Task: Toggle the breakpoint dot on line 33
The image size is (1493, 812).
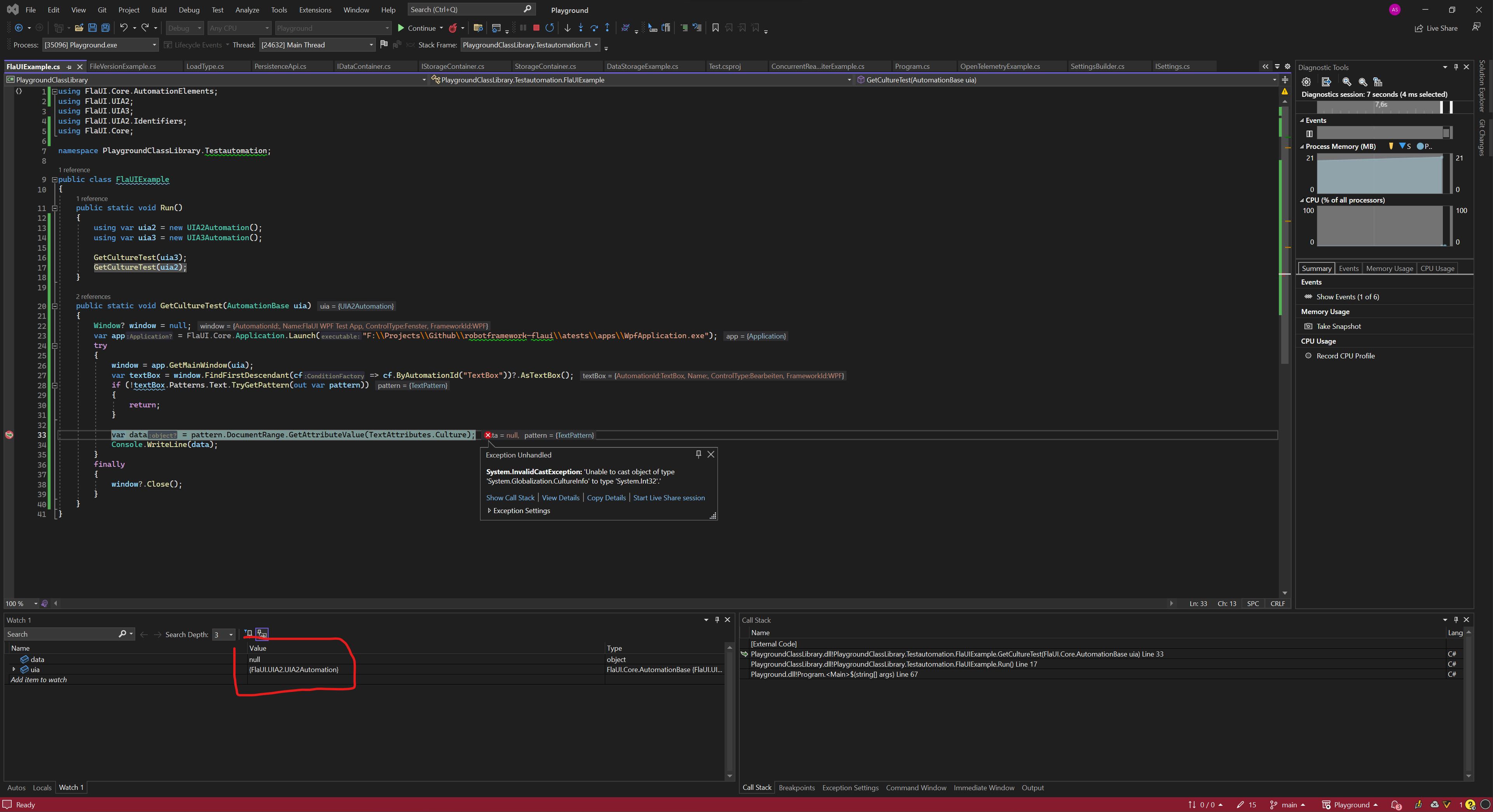Action: click(x=9, y=435)
